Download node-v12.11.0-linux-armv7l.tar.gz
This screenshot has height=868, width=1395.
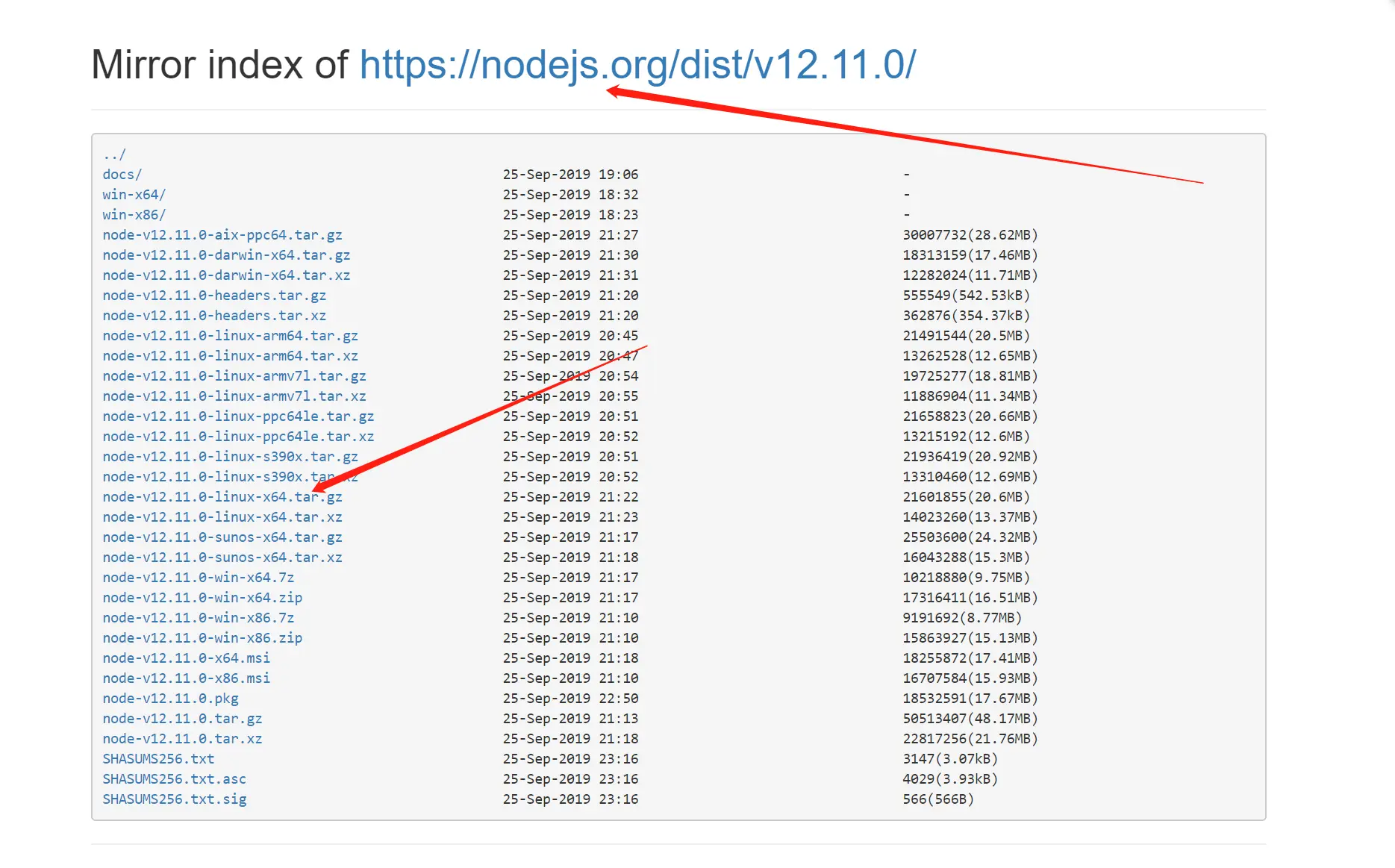tap(234, 376)
